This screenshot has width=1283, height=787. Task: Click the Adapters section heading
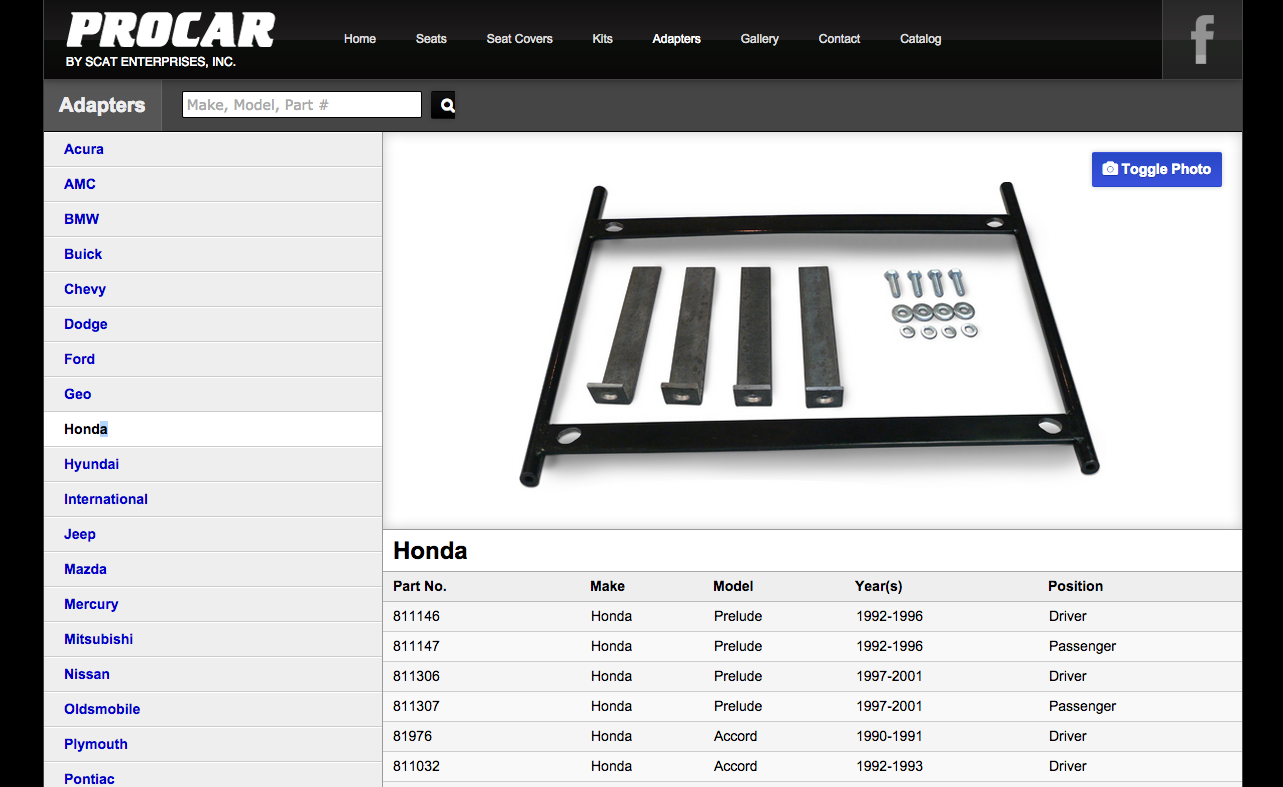pyautogui.click(x=102, y=105)
